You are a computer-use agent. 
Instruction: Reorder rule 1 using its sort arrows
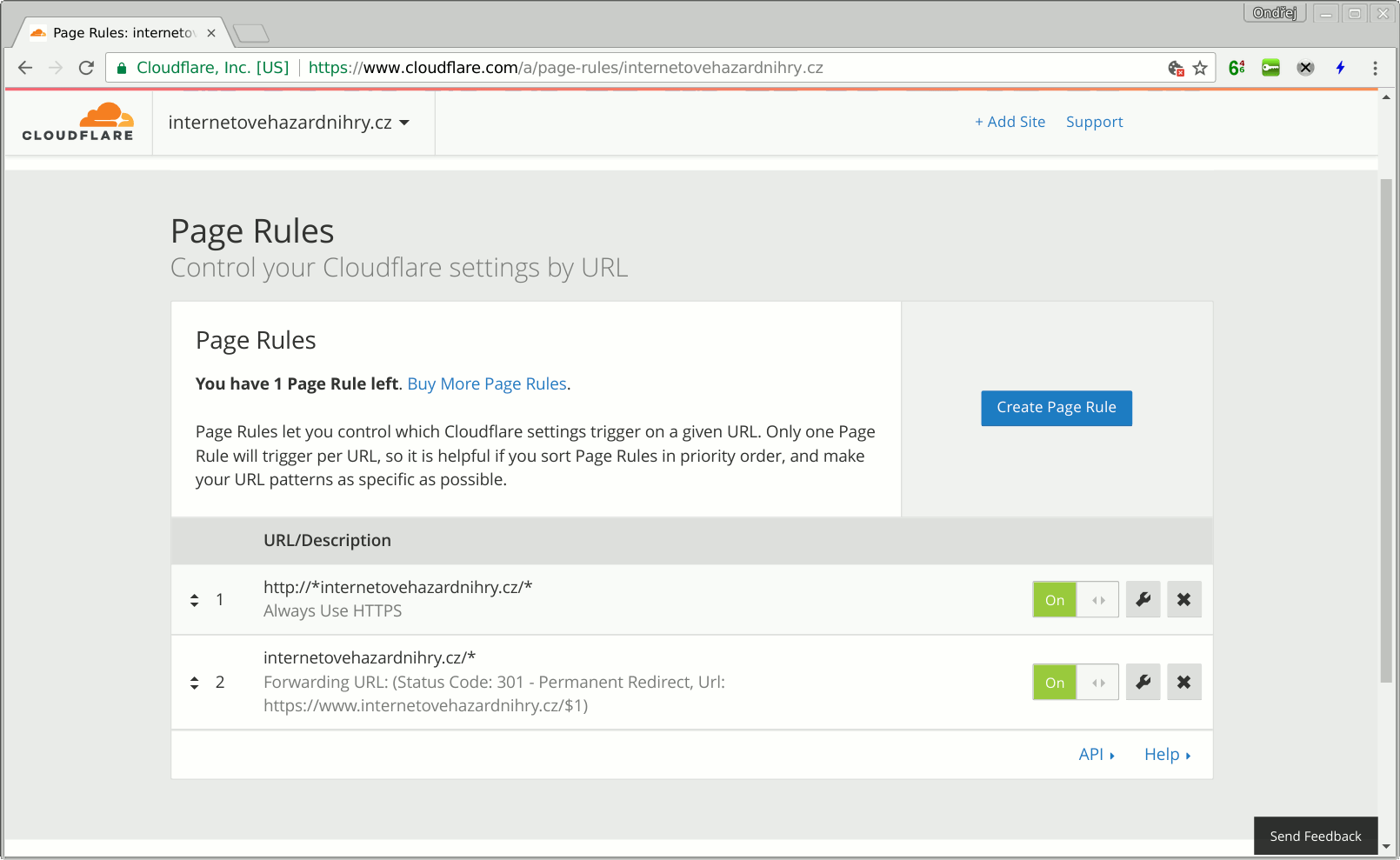click(195, 600)
